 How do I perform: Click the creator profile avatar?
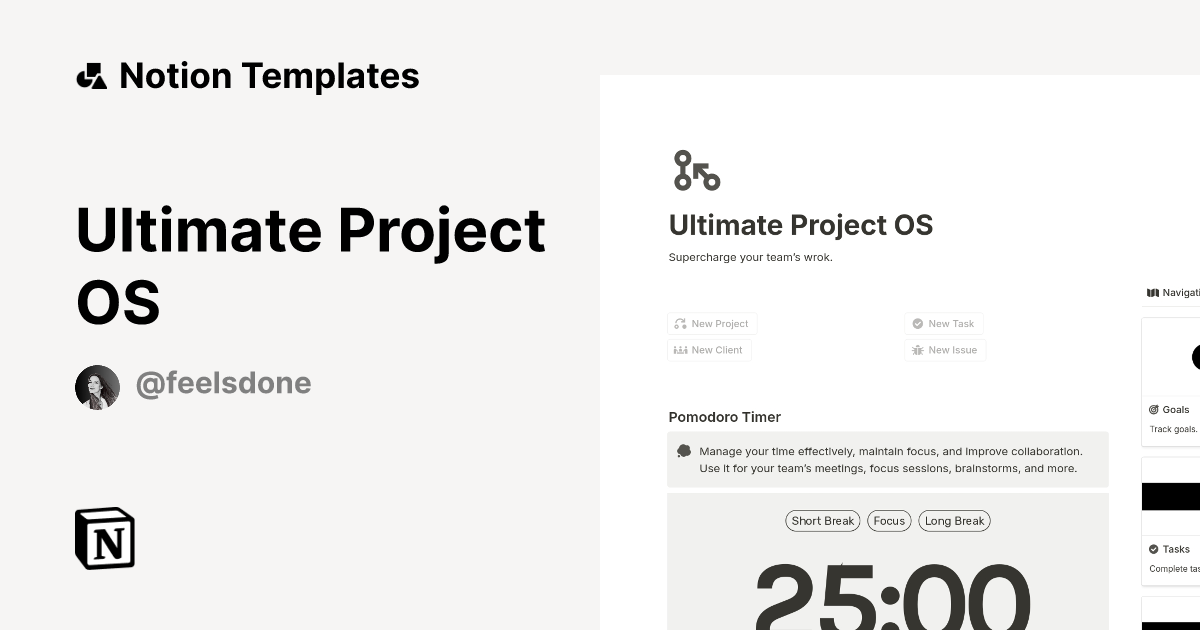[97, 386]
